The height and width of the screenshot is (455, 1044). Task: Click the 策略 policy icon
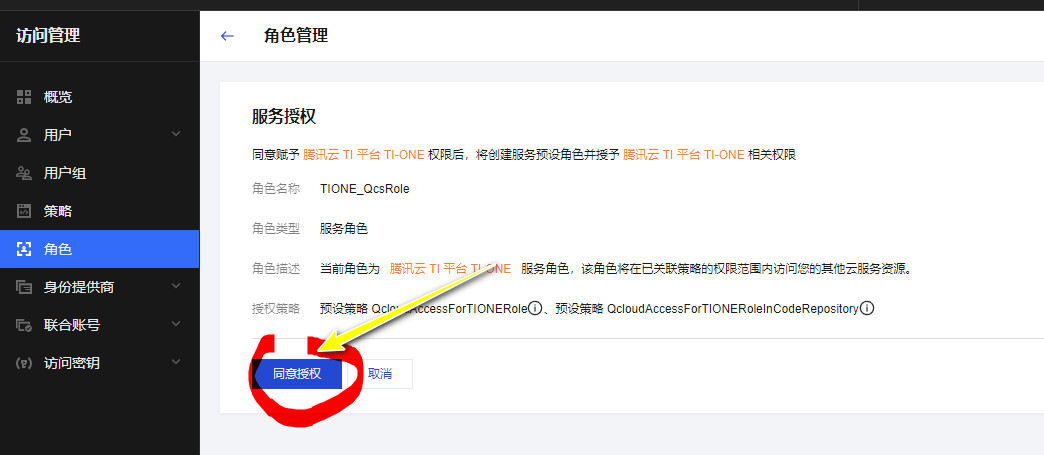click(x=24, y=212)
